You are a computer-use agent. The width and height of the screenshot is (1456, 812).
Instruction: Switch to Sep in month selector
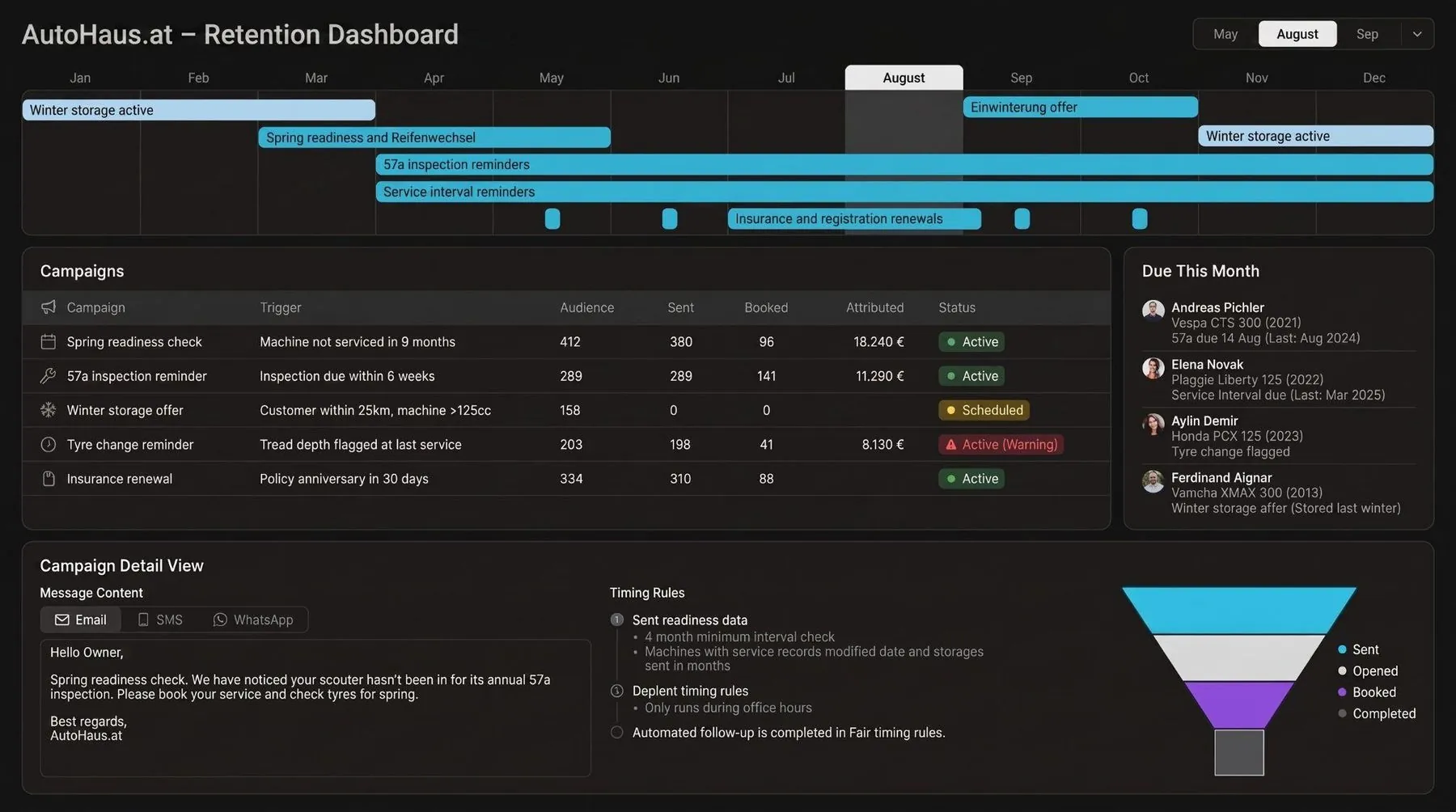click(1367, 34)
